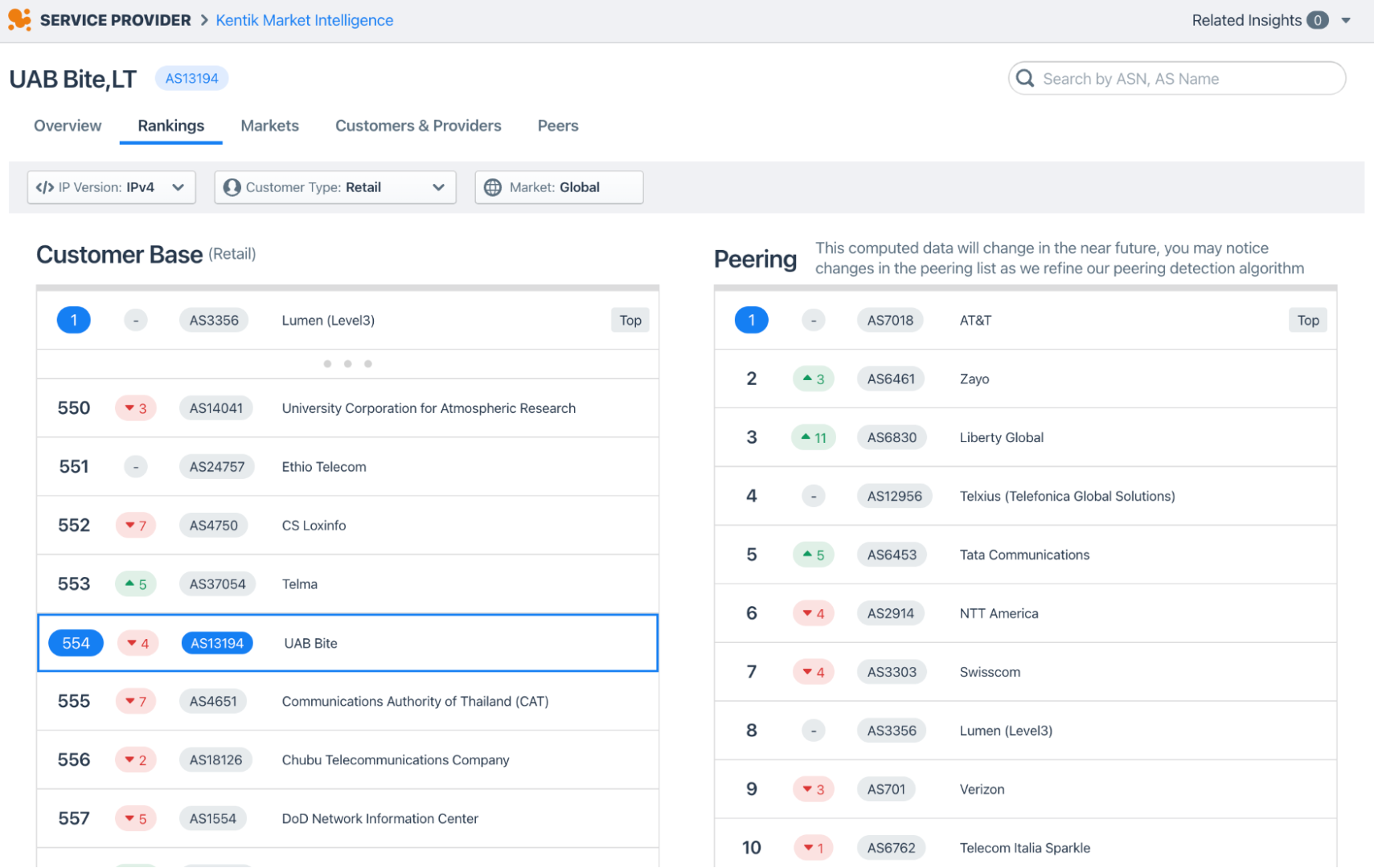
Task: Click the Related Insights count badge
Action: click(1317, 20)
